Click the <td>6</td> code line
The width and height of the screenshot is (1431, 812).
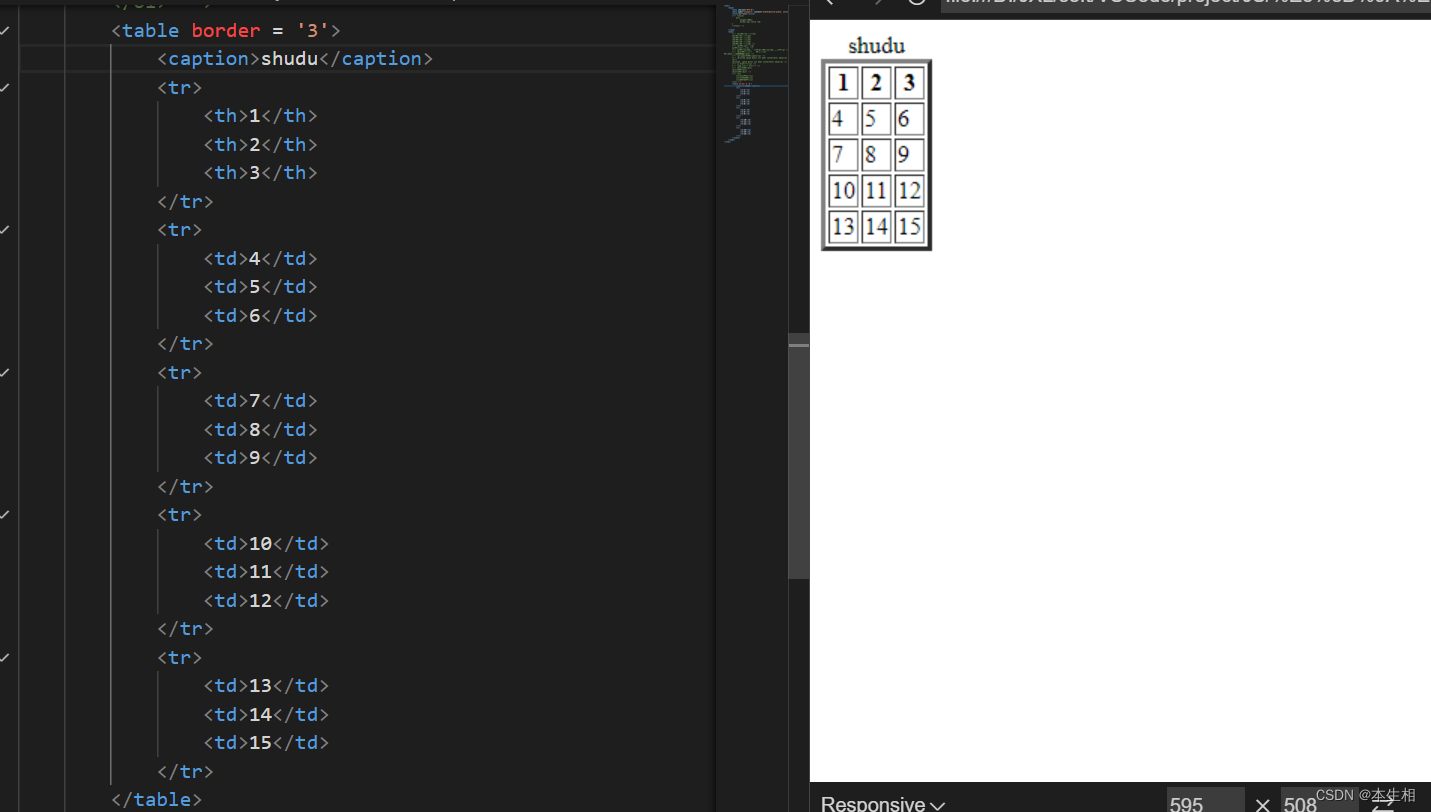(261, 316)
